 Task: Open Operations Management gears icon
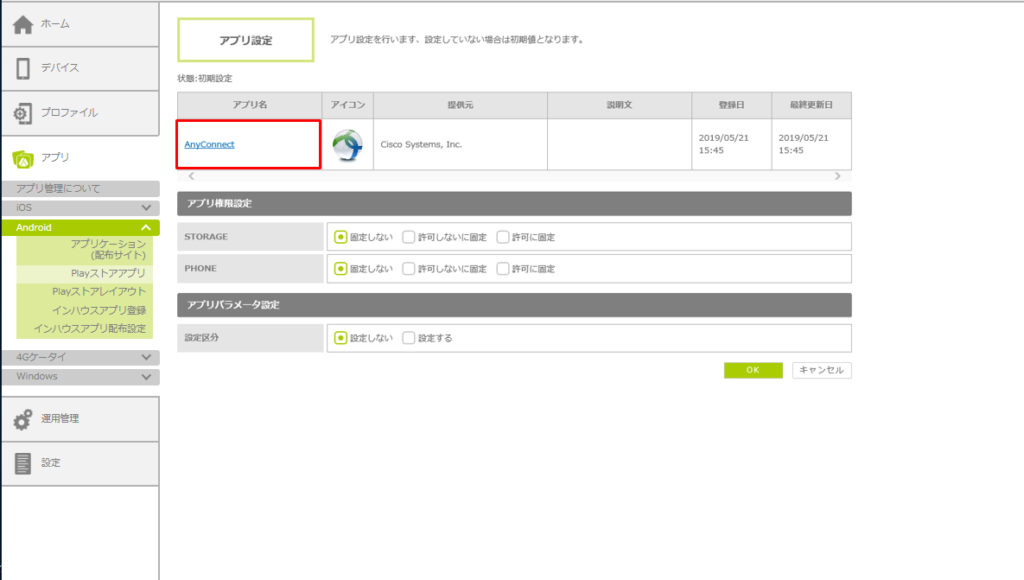coord(23,419)
